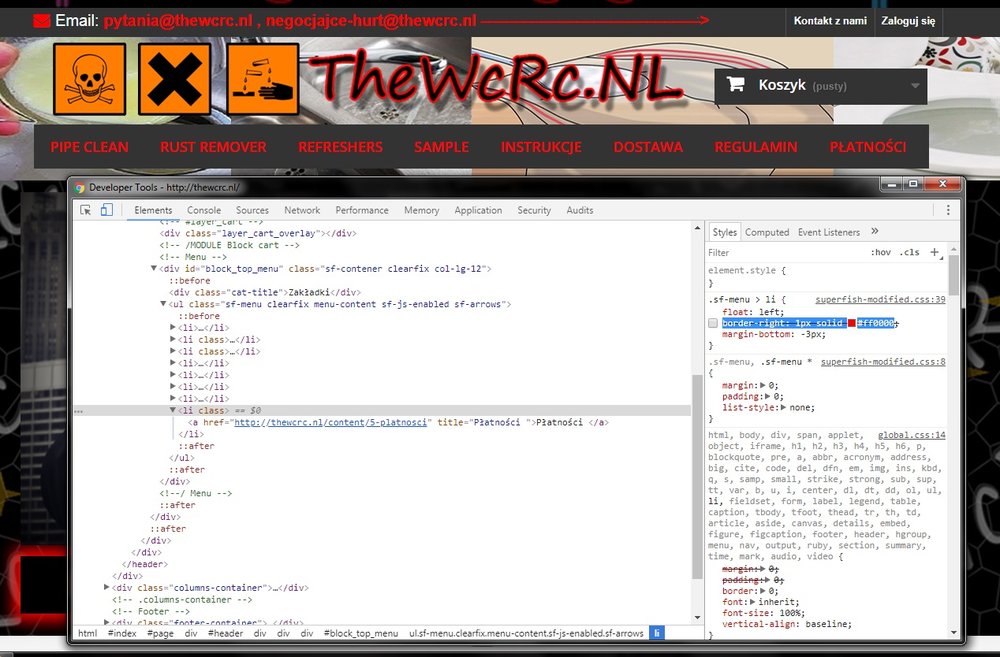Open REGULAMIN menu item
1000x657 pixels.
pyautogui.click(x=756, y=147)
